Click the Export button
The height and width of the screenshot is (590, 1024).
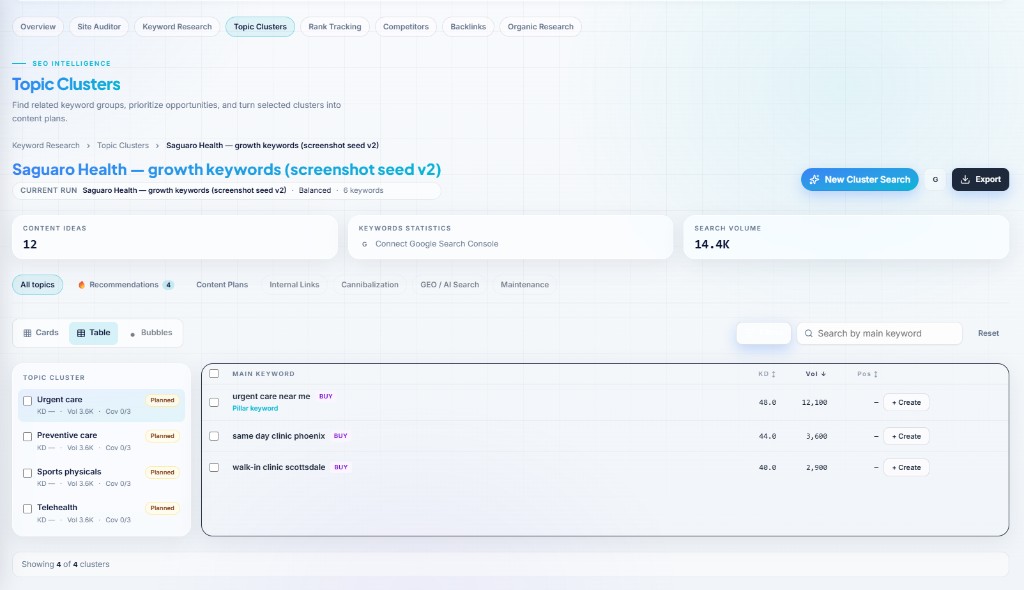(x=980, y=180)
